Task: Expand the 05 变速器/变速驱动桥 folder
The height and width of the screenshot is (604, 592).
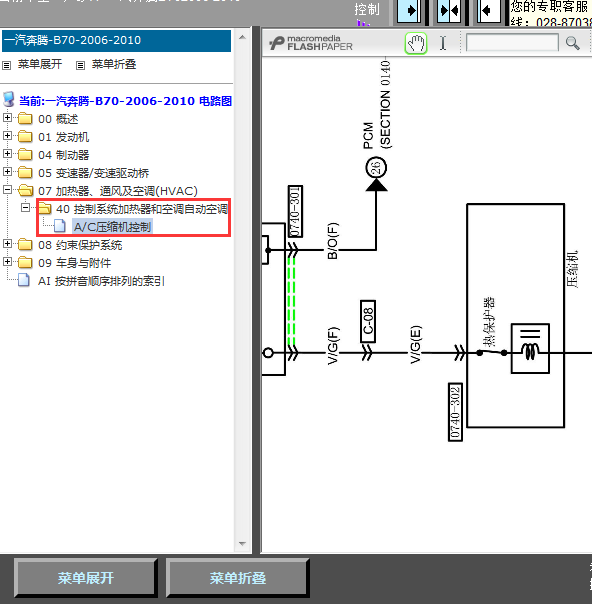Action: pos(7,171)
